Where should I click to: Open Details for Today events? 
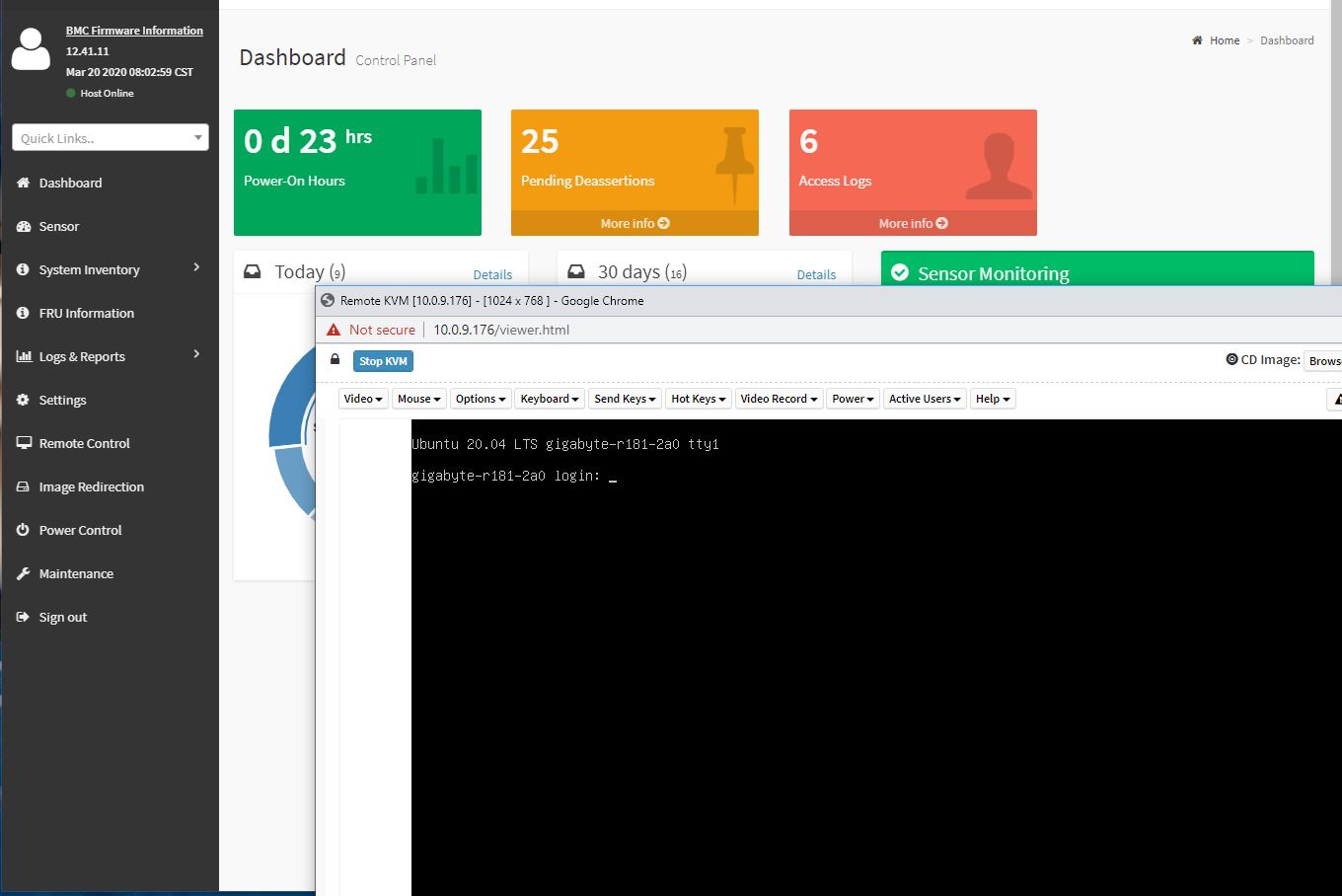(x=492, y=275)
